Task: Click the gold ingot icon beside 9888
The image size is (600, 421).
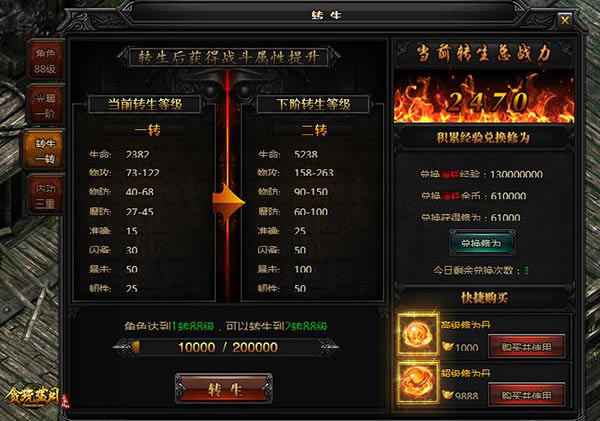Action: click(x=448, y=394)
